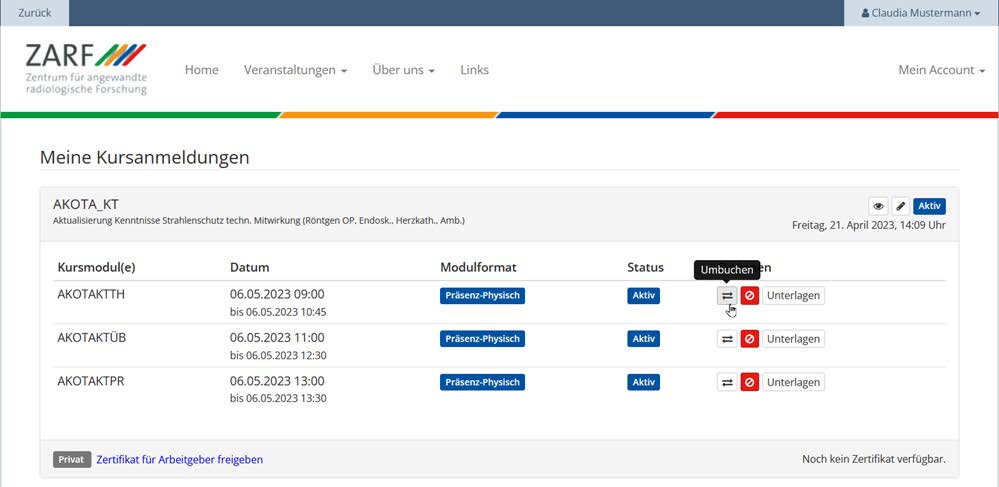The height and width of the screenshot is (487, 999).
Task: Click 'bis 06.05.2023 12:30' text
Action: 278,356
